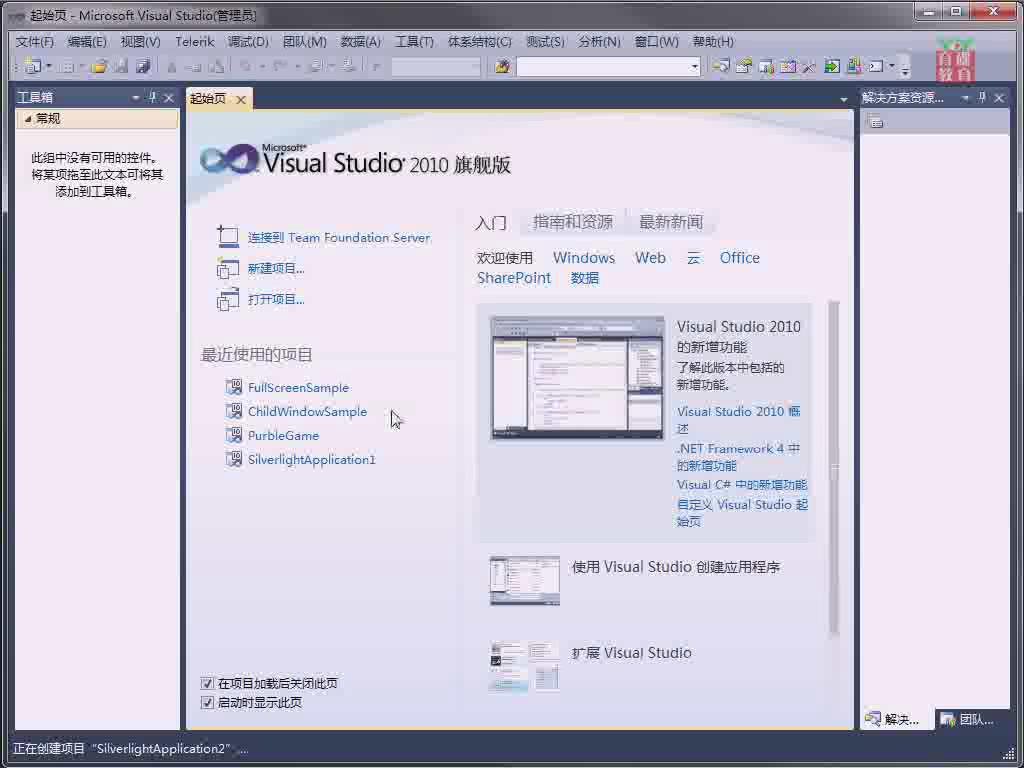Open the 视图(V) menu
This screenshot has height=768, width=1024.
(x=140, y=42)
